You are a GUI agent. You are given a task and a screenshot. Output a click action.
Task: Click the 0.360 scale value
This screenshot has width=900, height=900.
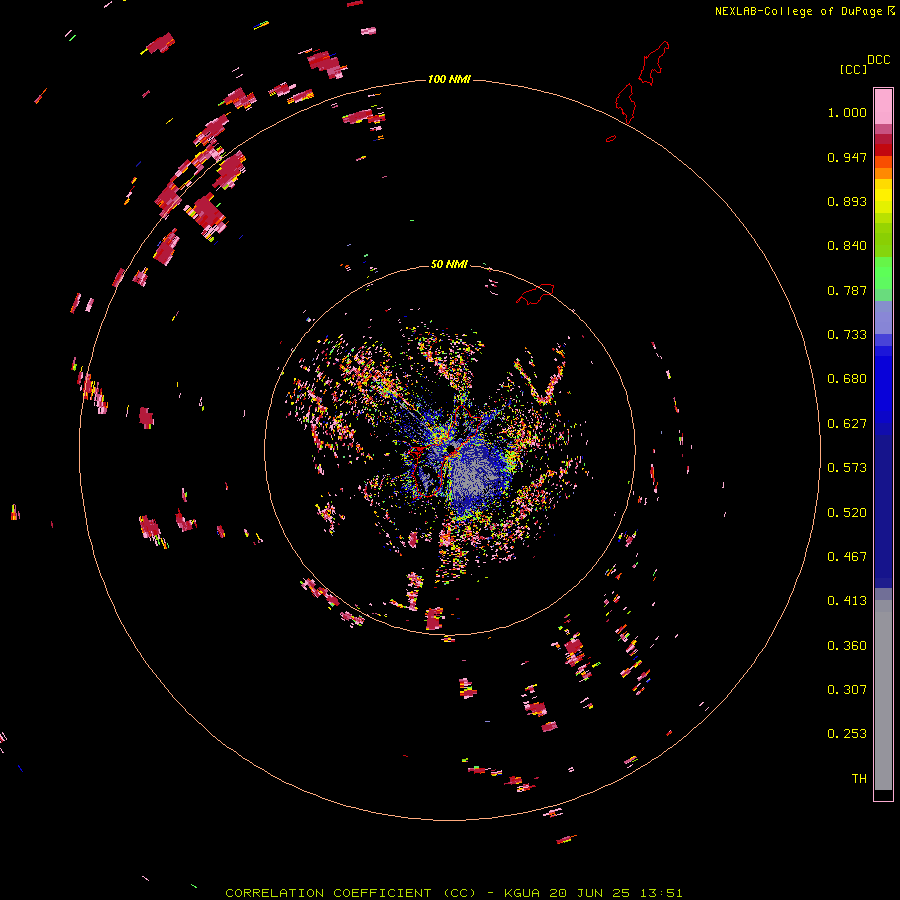[x=847, y=646]
